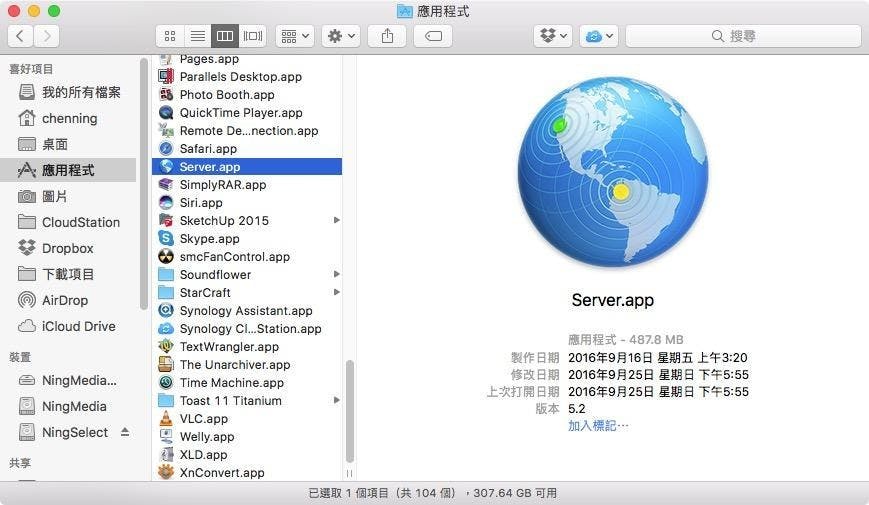Open the Dropbox toolbar dropdown
869x505 pixels.
553,36
